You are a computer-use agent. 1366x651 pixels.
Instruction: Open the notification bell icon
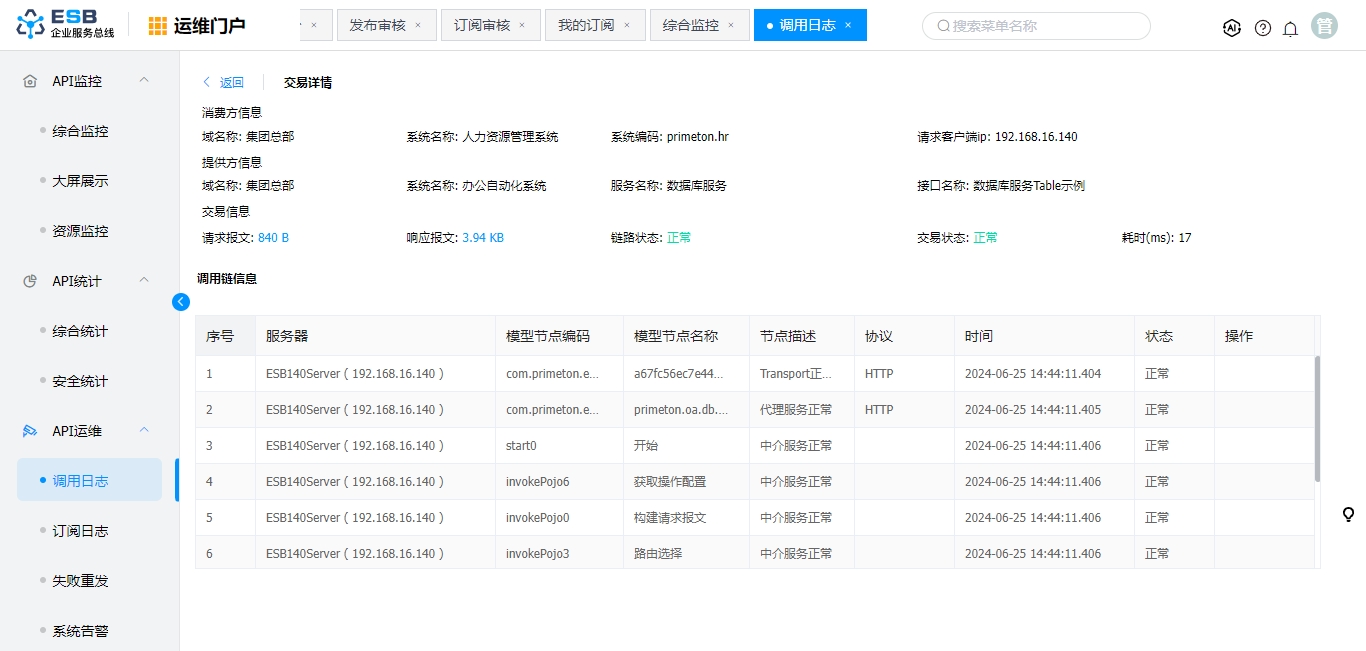(x=1290, y=28)
